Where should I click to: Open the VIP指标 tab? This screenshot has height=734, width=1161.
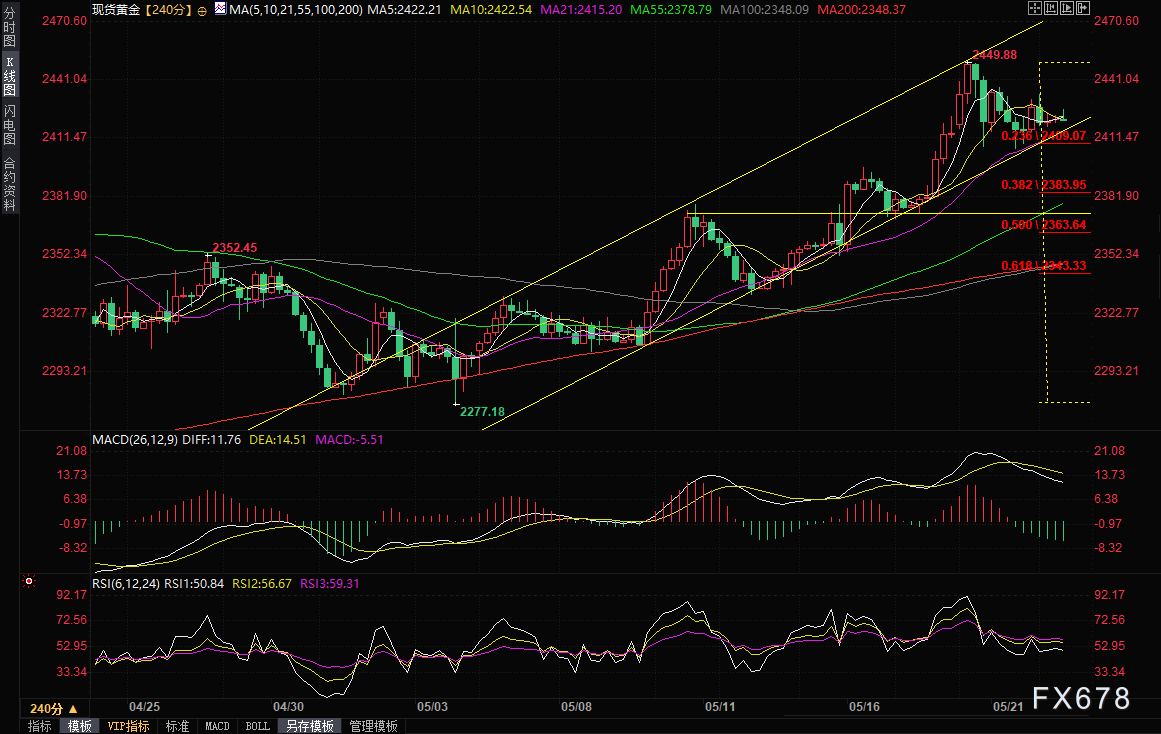(128, 726)
